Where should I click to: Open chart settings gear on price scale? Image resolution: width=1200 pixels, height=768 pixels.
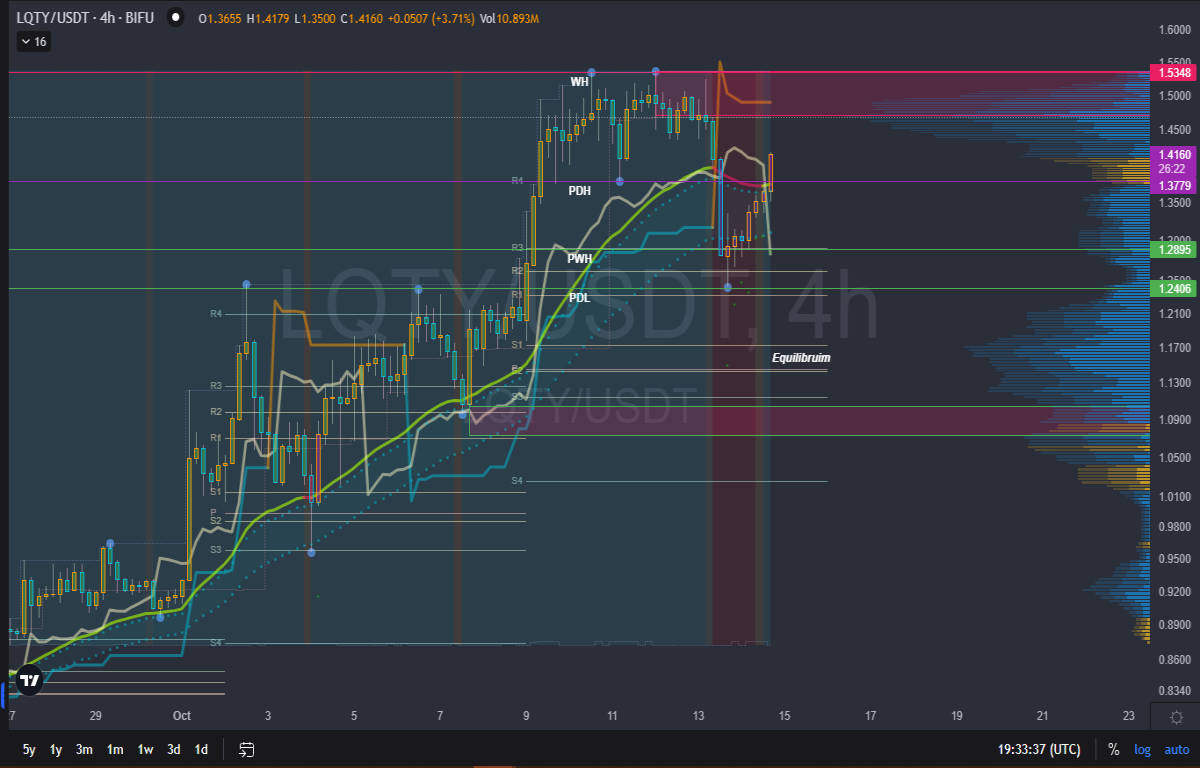1176,717
